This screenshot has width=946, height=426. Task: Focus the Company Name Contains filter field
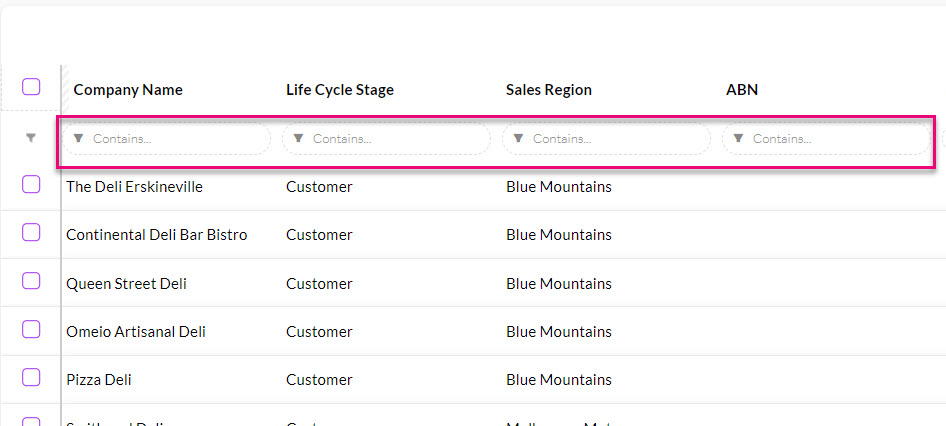167,139
